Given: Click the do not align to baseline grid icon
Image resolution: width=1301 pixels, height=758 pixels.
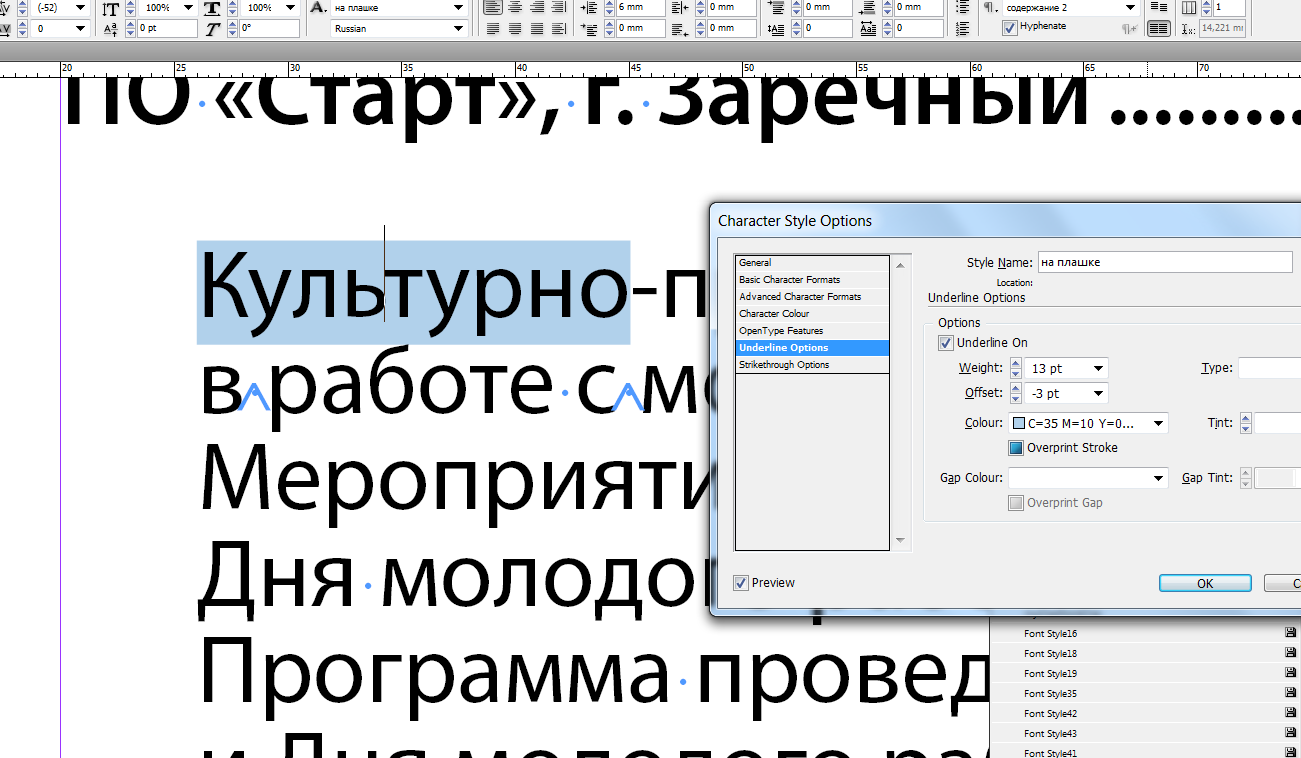Looking at the screenshot, I should [x=1159, y=7].
